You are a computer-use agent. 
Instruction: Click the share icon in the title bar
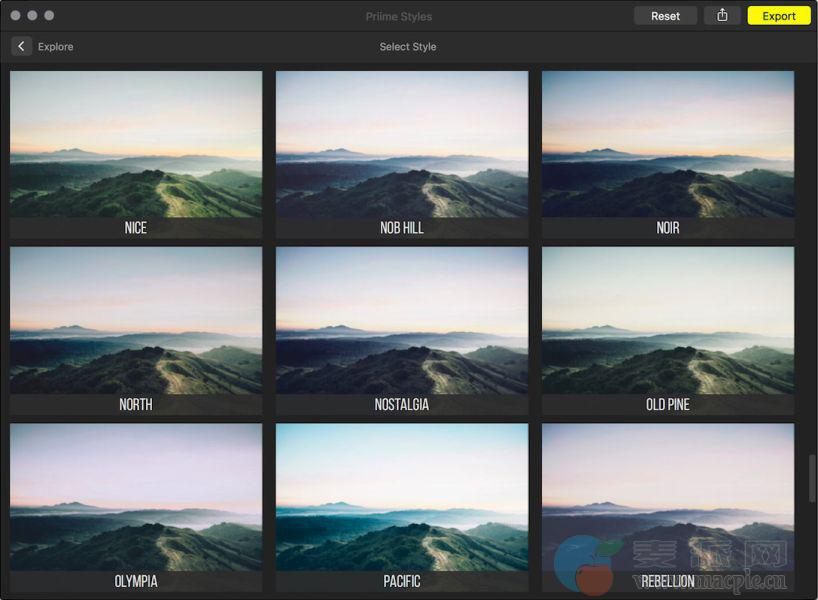[722, 16]
